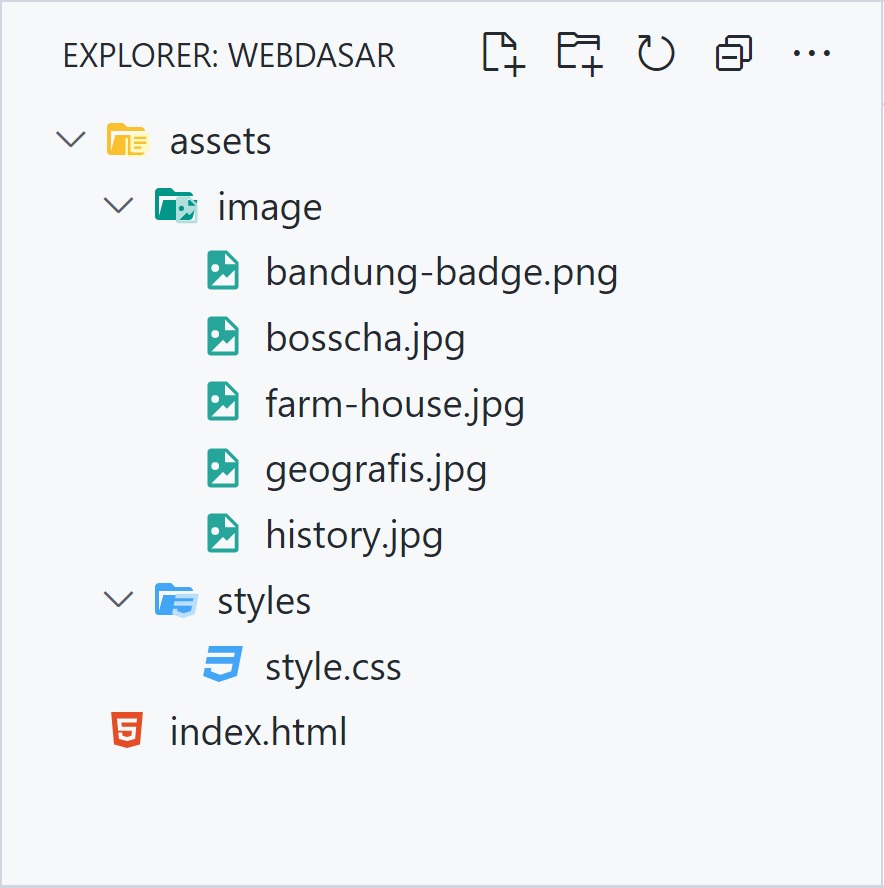Open the style.css stylesheet
This screenshot has height=888, width=884.
point(333,666)
